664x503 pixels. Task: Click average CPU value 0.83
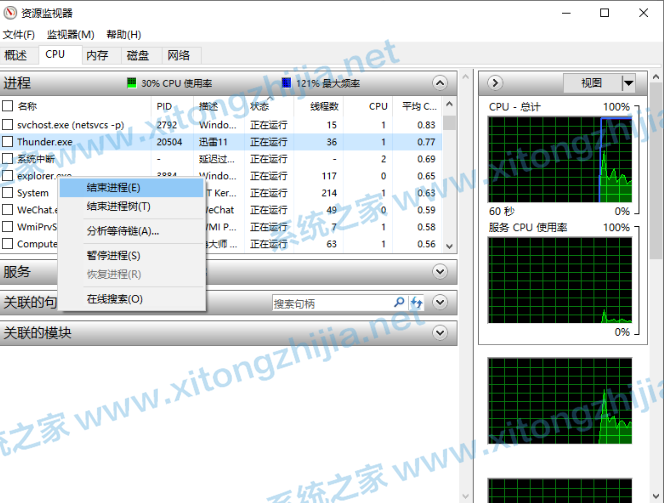[426, 125]
